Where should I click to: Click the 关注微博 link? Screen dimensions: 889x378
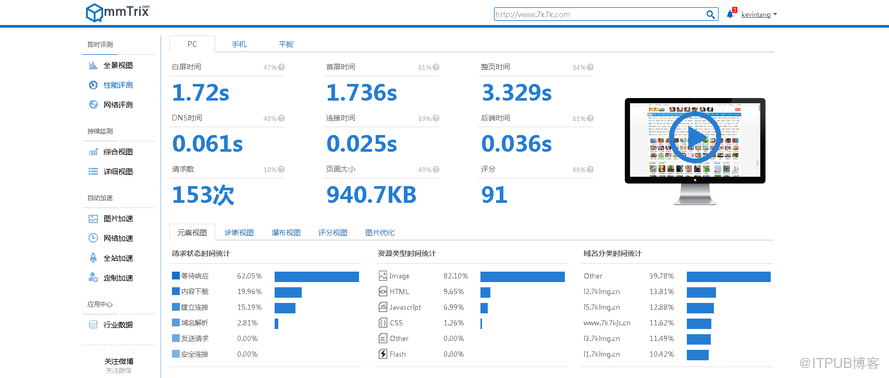point(118,361)
